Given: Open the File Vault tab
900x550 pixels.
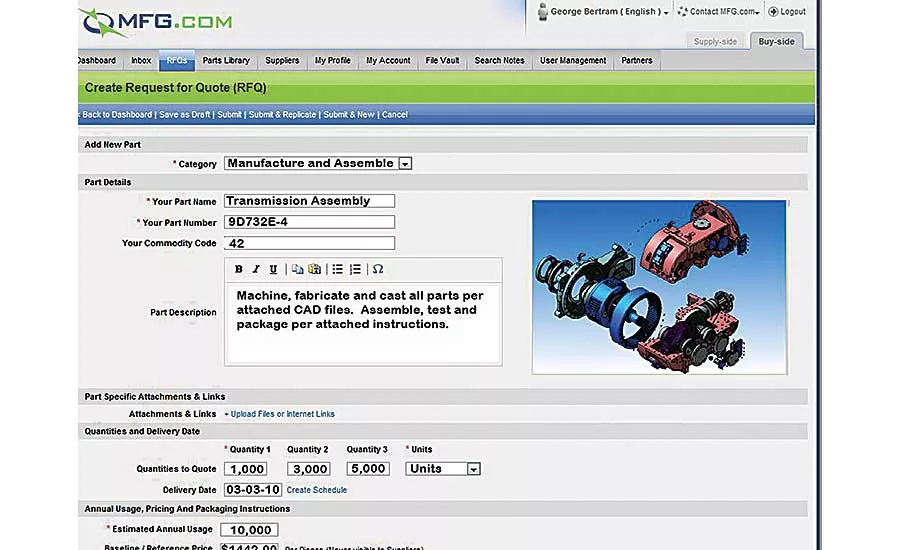Looking at the screenshot, I should [x=442, y=60].
